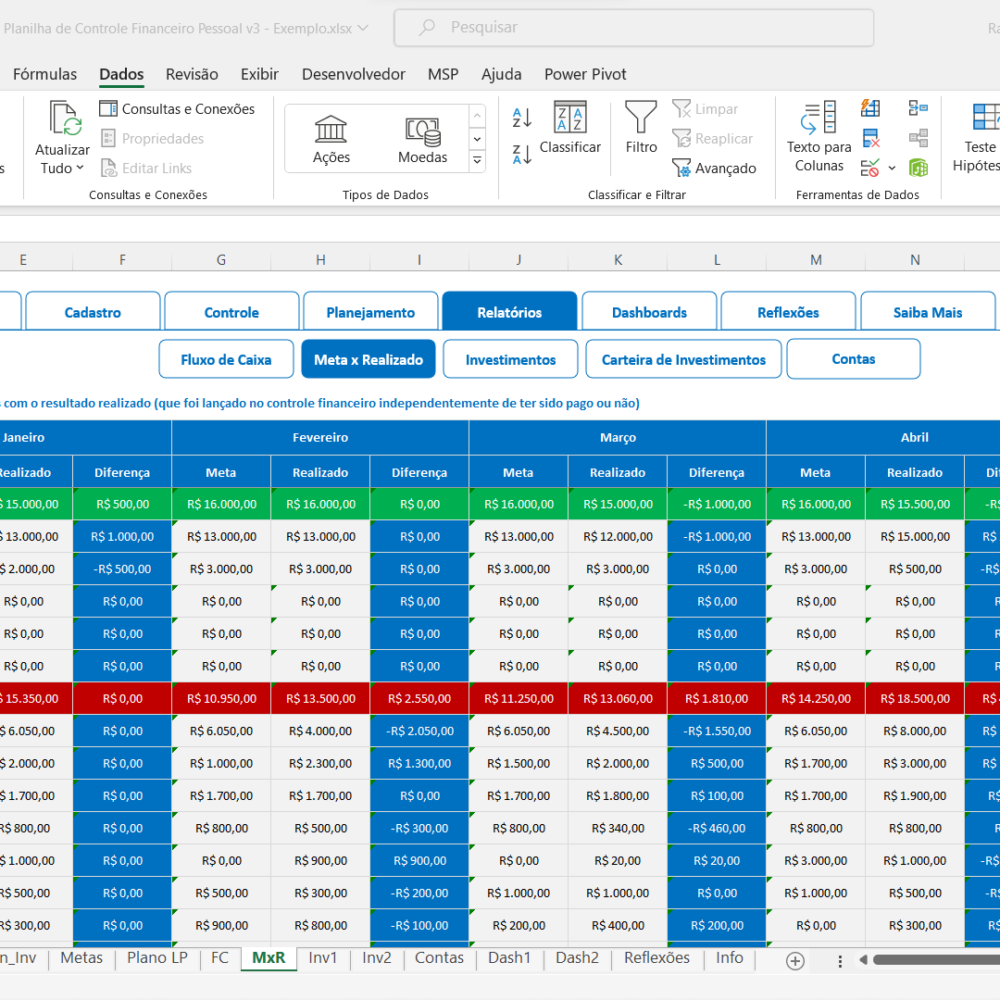Open the Fluxo de Caixa report
The height and width of the screenshot is (1000, 1000).
click(x=226, y=359)
